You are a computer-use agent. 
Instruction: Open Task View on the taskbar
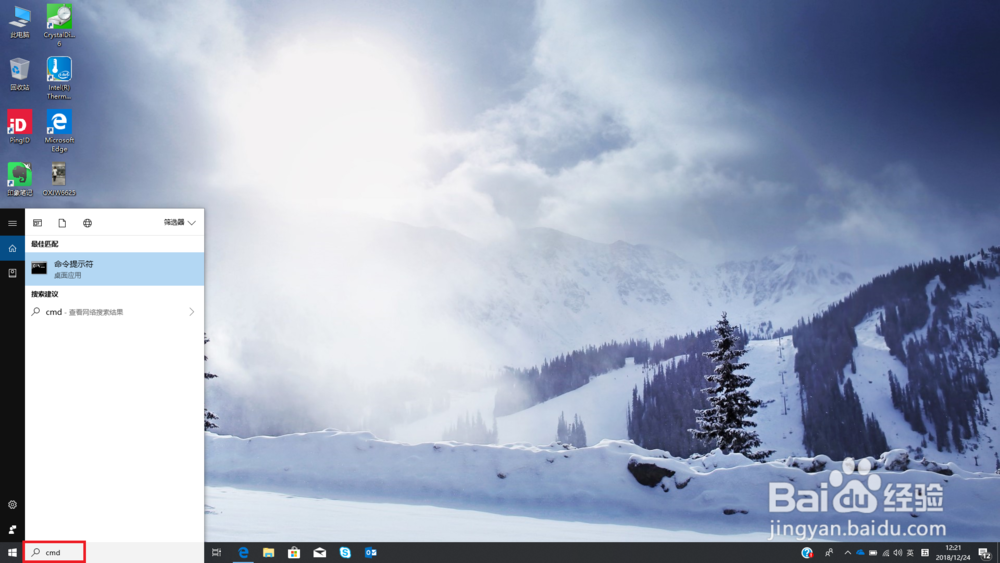coord(217,552)
